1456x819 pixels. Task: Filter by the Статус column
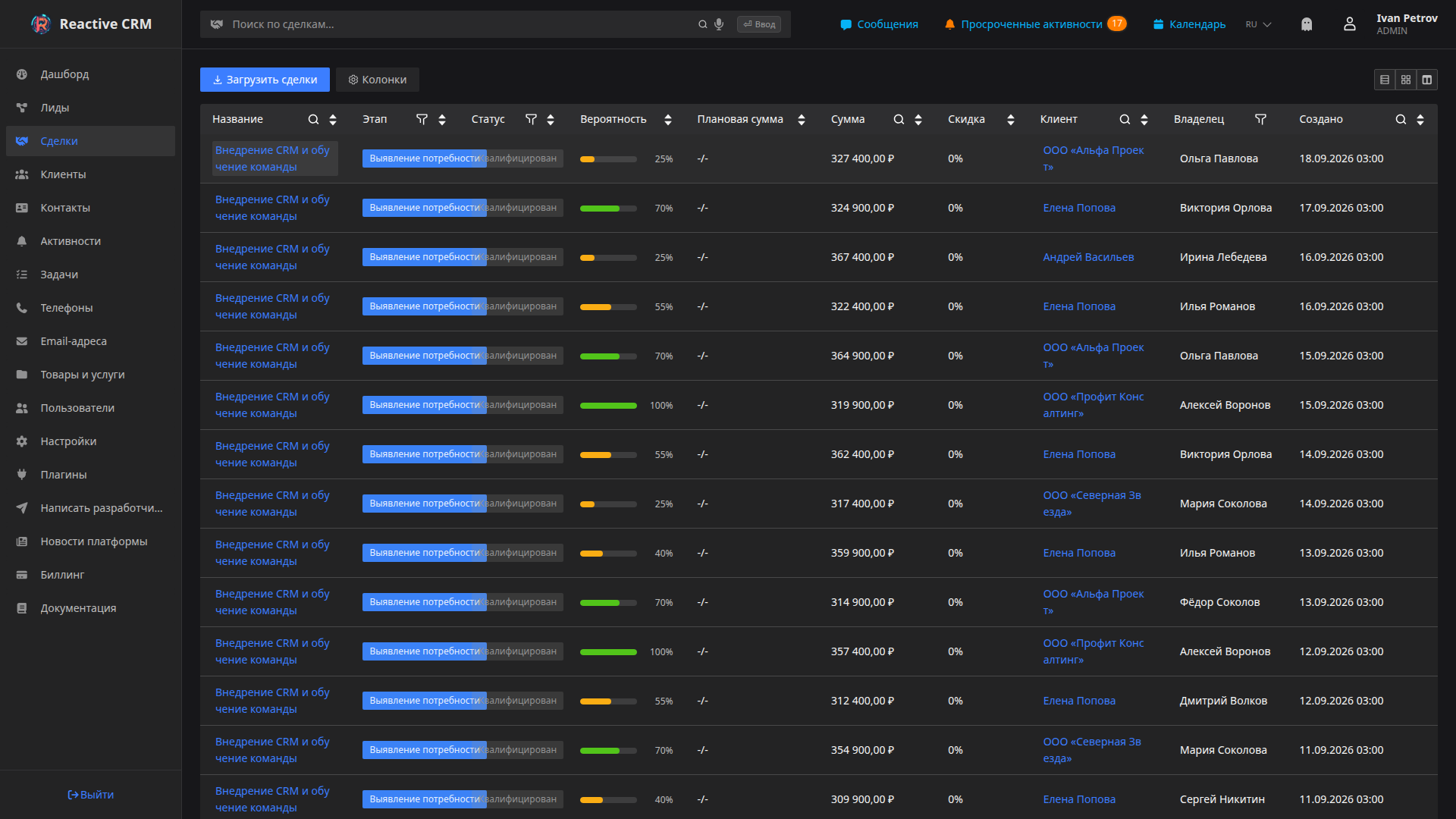click(x=532, y=120)
